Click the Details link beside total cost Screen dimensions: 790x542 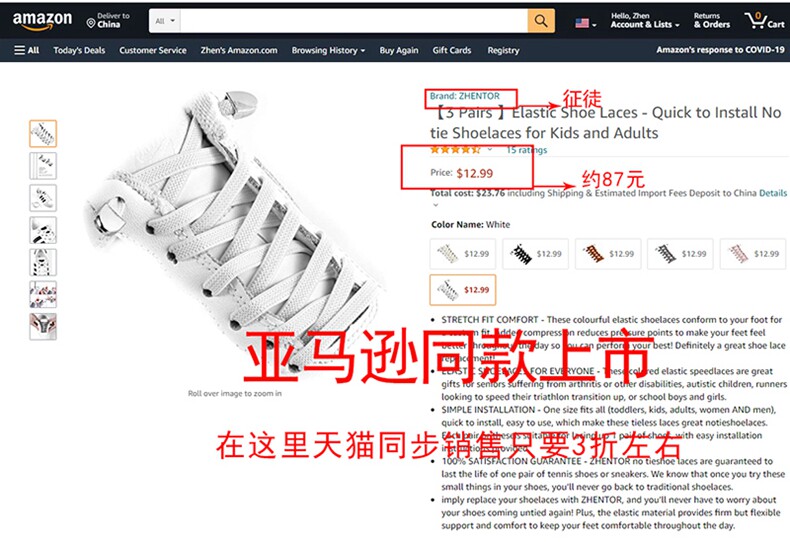pos(772,193)
